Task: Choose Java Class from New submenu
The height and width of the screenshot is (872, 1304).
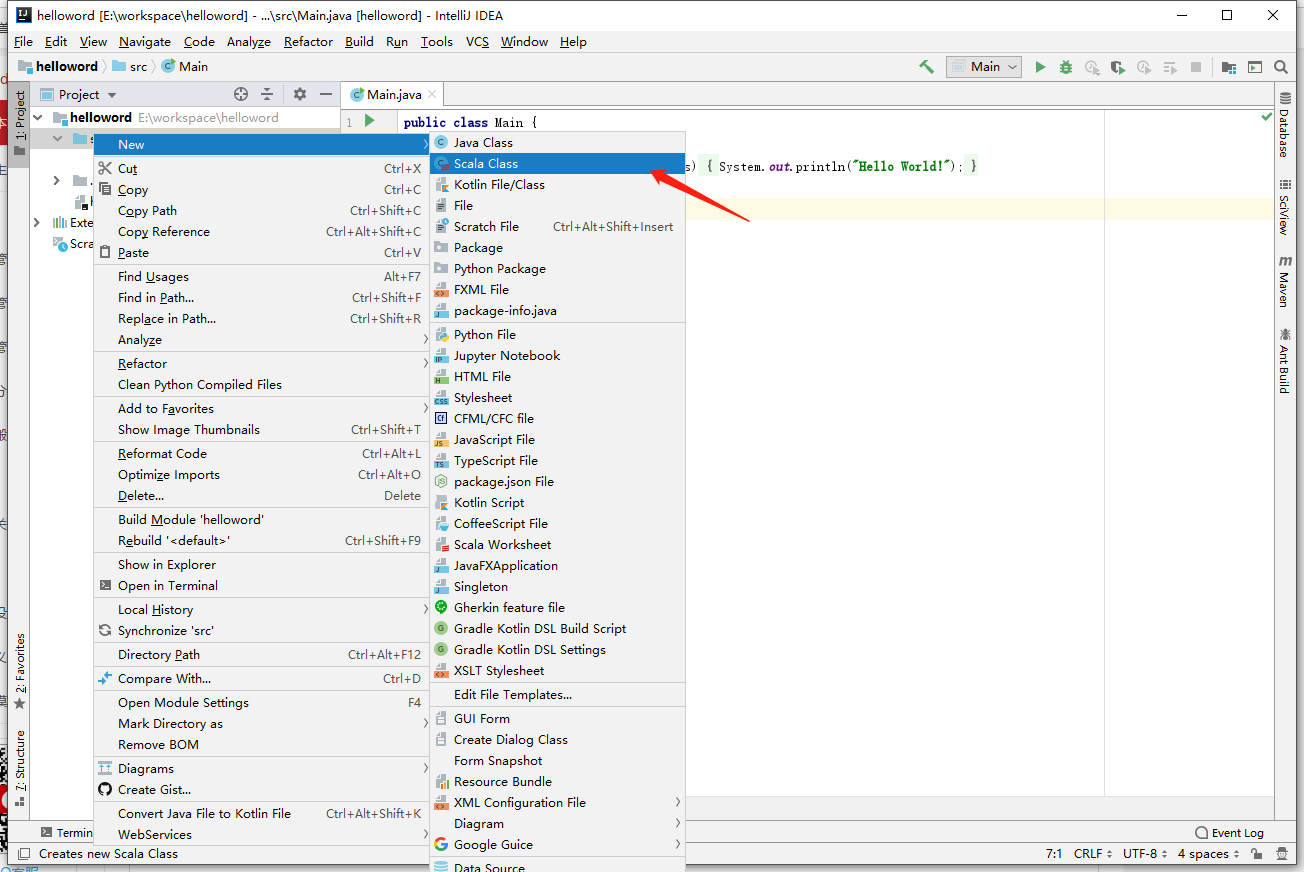Action: pos(557,142)
